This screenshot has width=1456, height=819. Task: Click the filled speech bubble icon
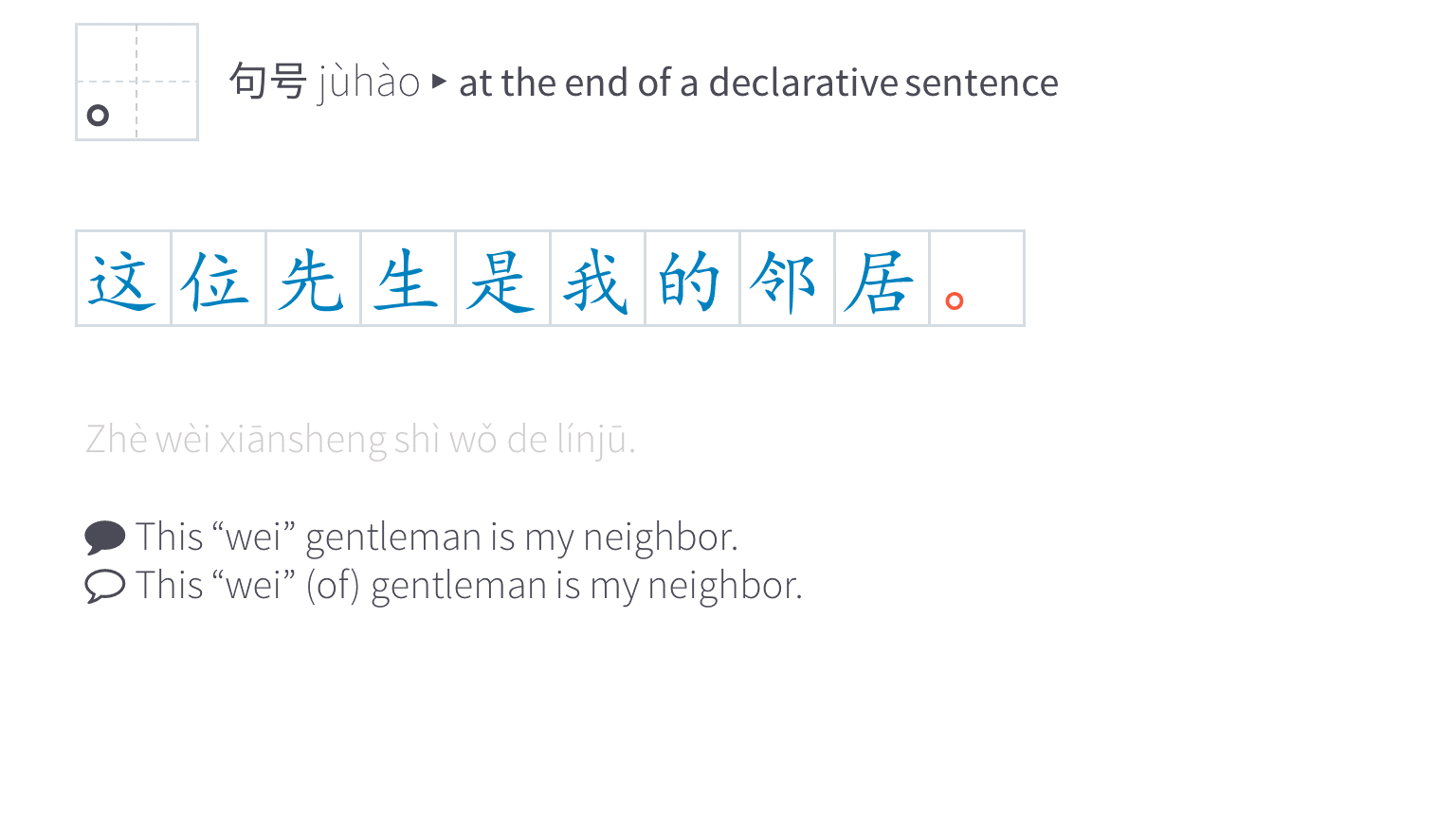tap(104, 537)
